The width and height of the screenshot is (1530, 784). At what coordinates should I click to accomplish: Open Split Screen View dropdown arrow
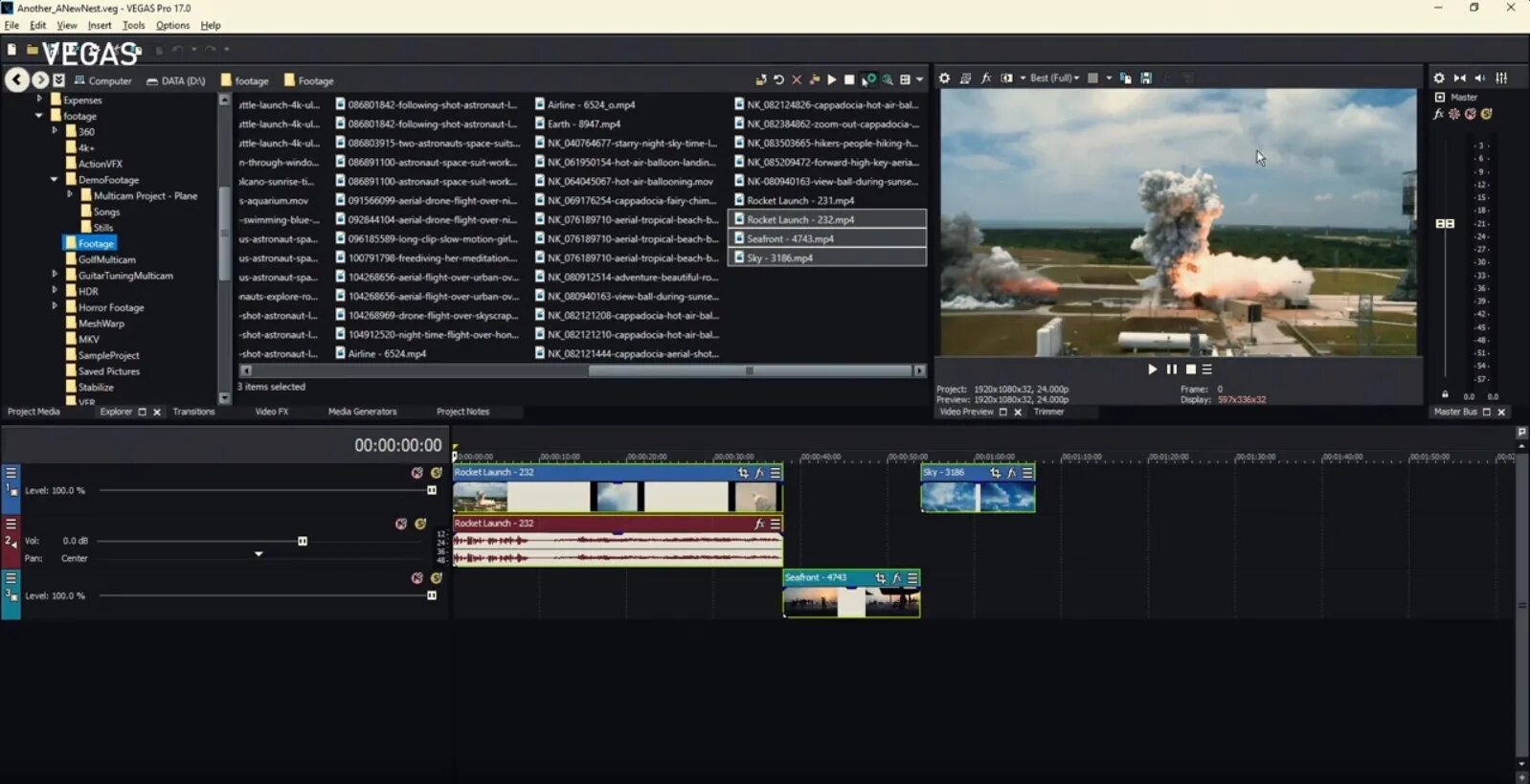tap(1023, 78)
